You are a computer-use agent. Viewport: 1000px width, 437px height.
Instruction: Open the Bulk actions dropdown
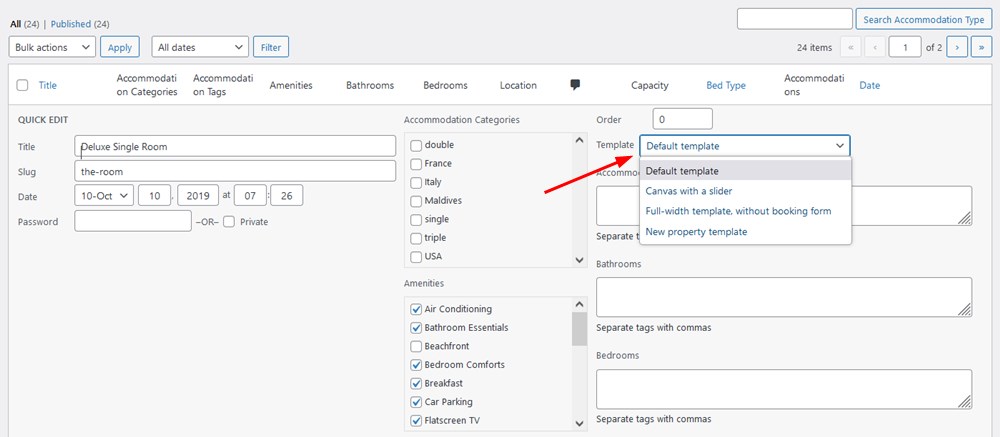tap(52, 47)
